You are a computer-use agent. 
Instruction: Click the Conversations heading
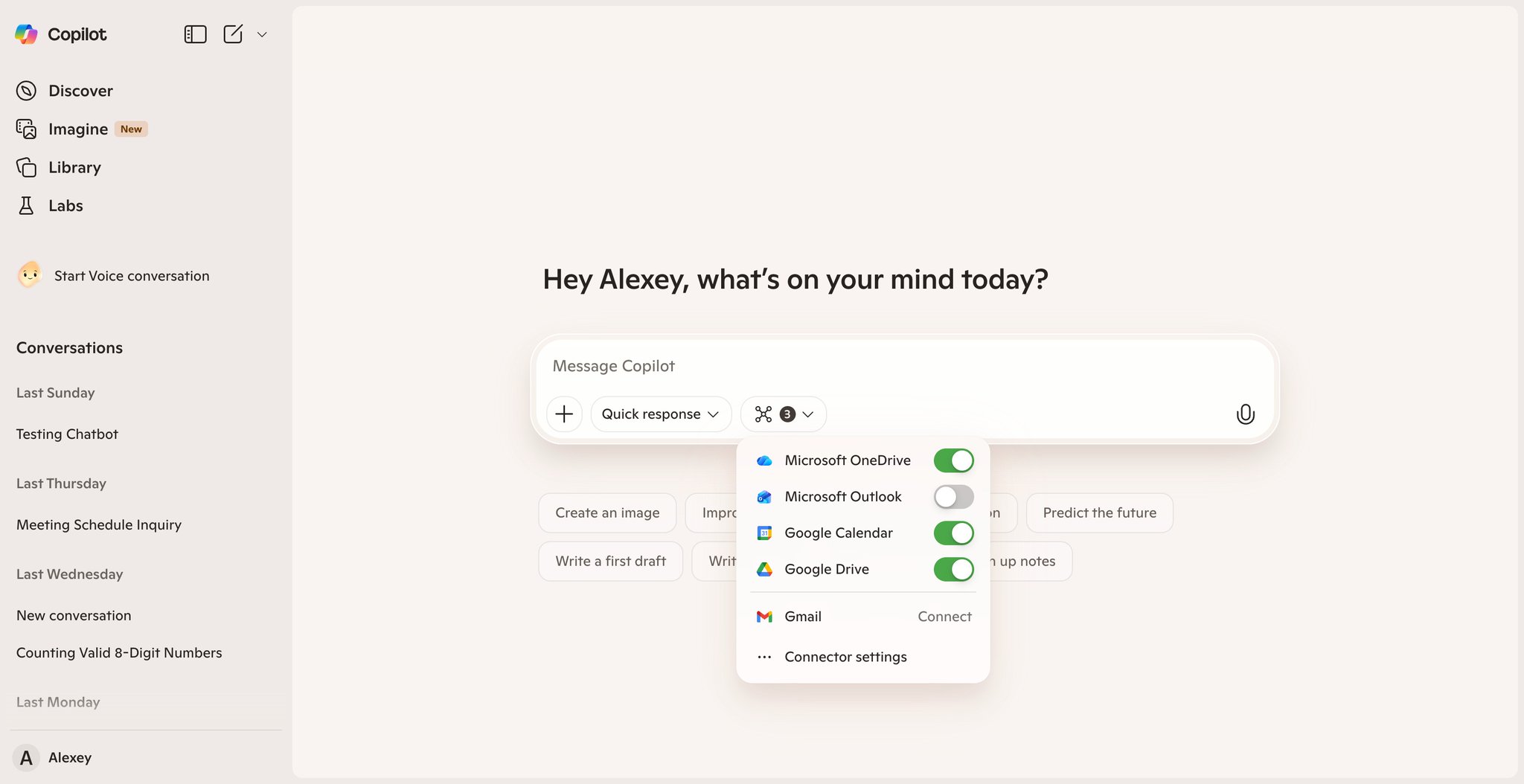[69, 348]
